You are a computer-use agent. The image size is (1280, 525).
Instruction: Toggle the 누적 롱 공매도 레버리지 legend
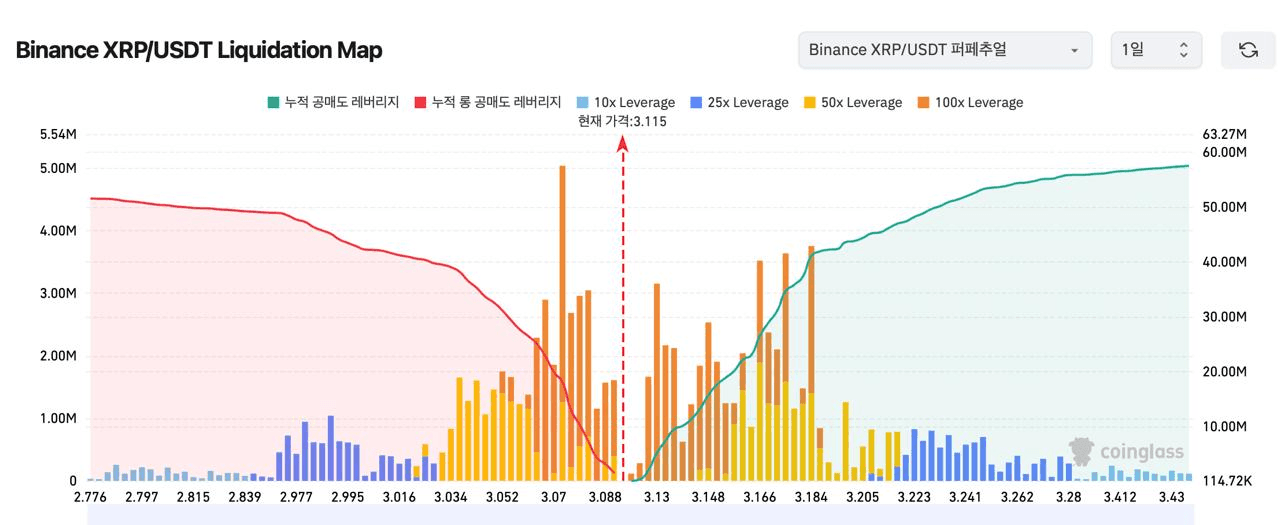coord(487,102)
